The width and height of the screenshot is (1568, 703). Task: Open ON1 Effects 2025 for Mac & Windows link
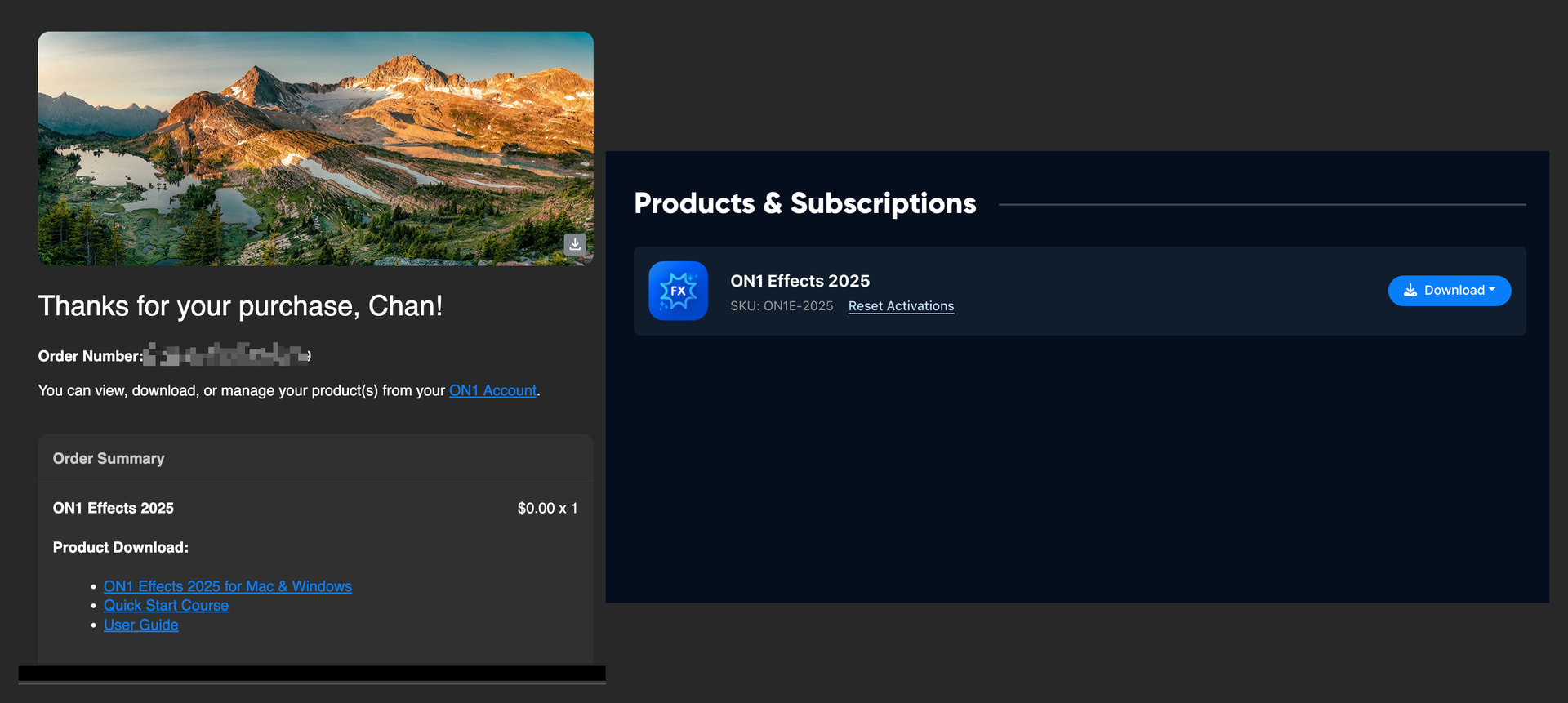pyautogui.click(x=227, y=586)
